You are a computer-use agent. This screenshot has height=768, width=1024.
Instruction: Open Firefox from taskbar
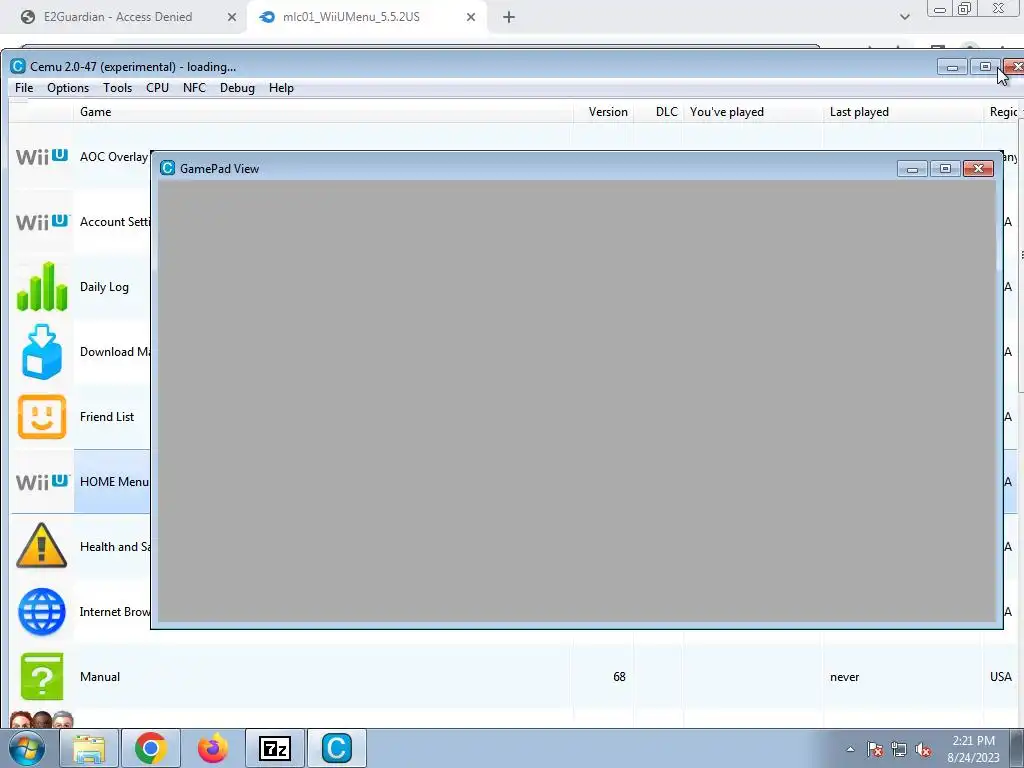point(213,748)
